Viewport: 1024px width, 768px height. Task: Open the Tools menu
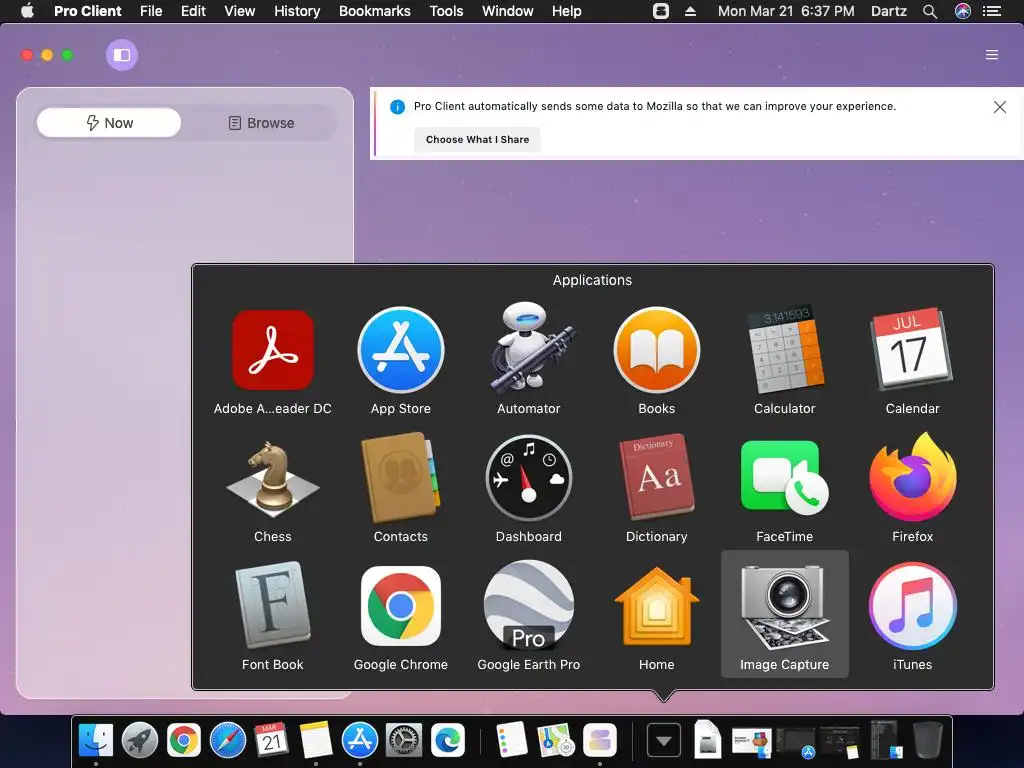click(446, 11)
